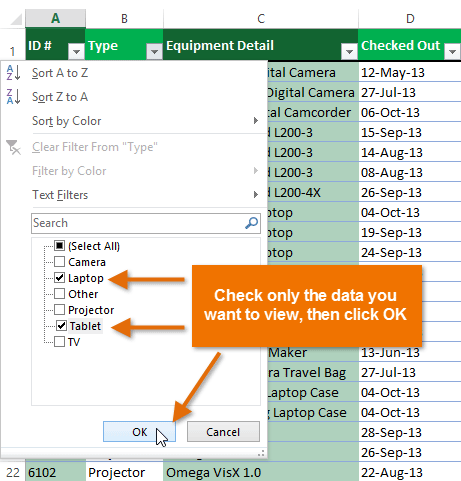The width and height of the screenshot is (461, 481).
Task: Open the Checked Out filter dropdown
Action: [x=453, y=52]
